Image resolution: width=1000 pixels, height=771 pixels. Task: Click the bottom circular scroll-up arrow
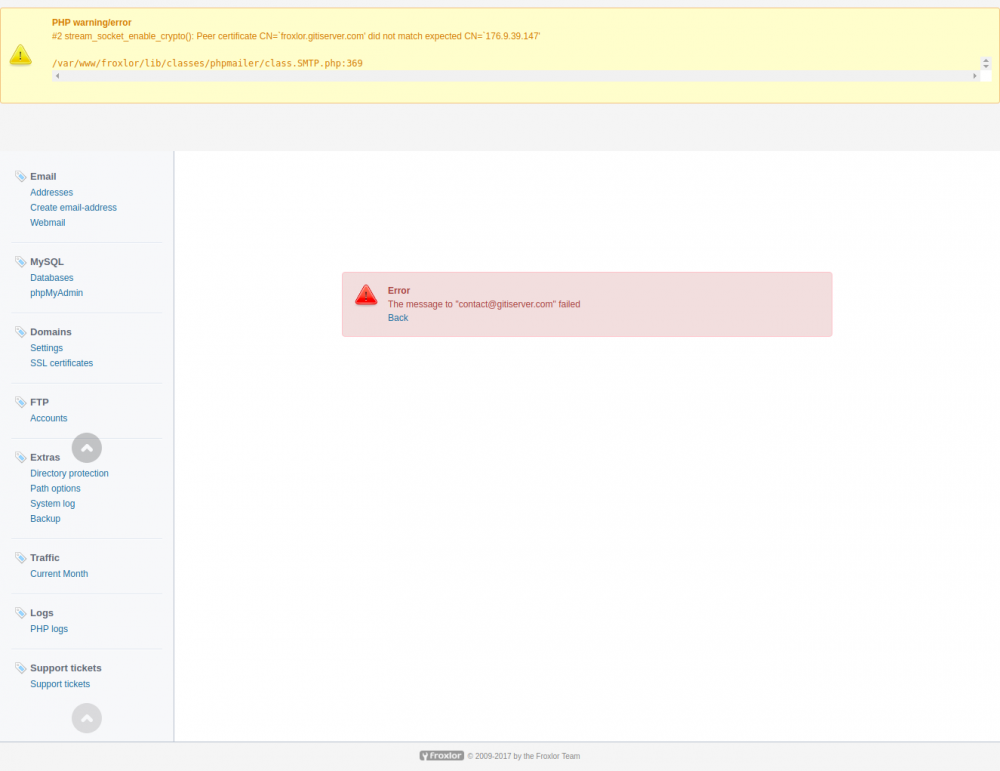coord(86,718)
